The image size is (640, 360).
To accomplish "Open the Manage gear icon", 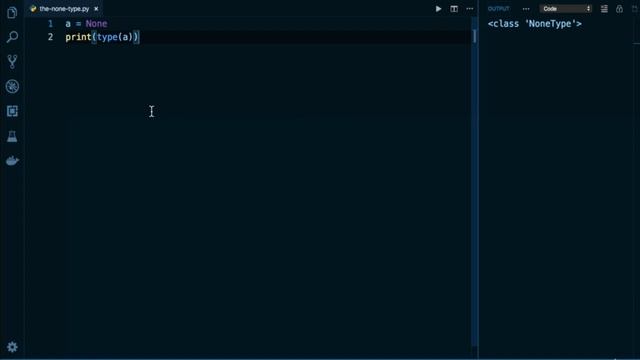I will [12, 347].
